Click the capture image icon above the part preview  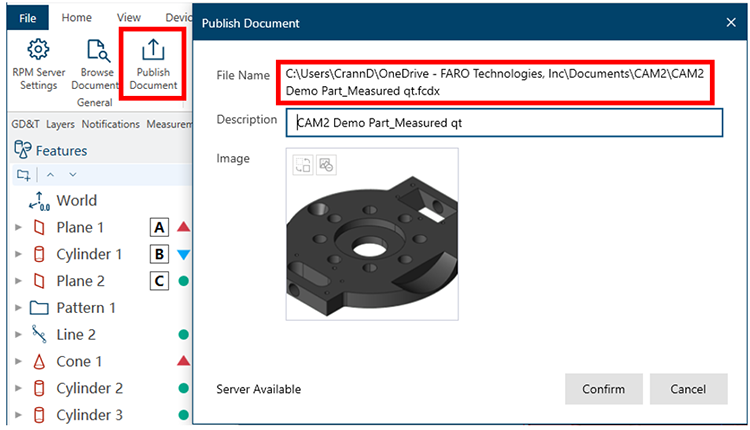[302, 165]
